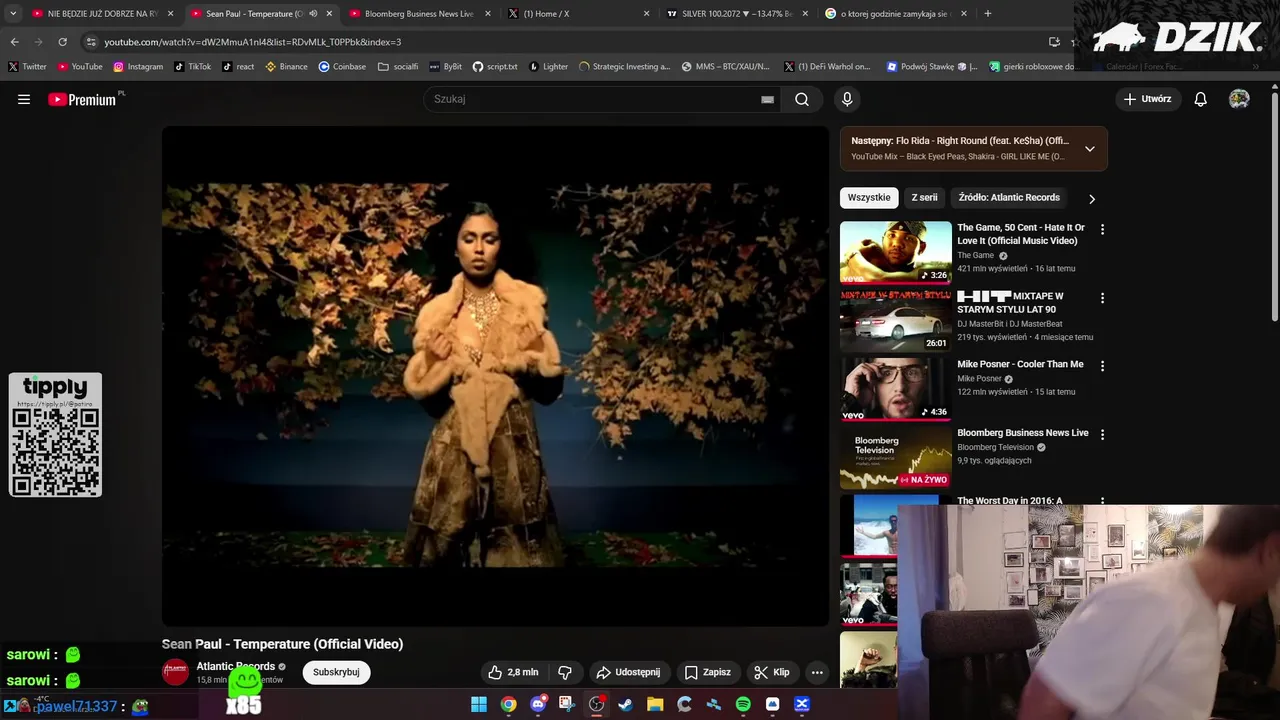Open Twitter bookmark

point(27,67)
